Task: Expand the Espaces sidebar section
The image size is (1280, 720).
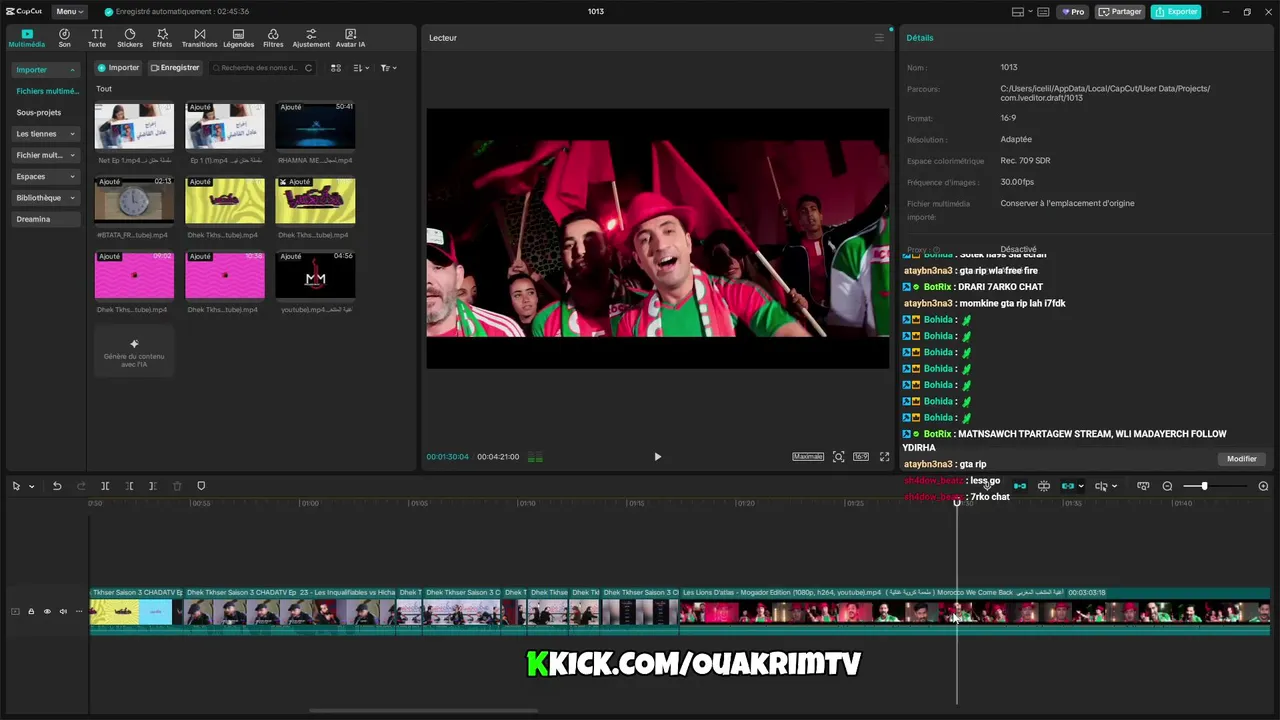Action: point(46,177)
